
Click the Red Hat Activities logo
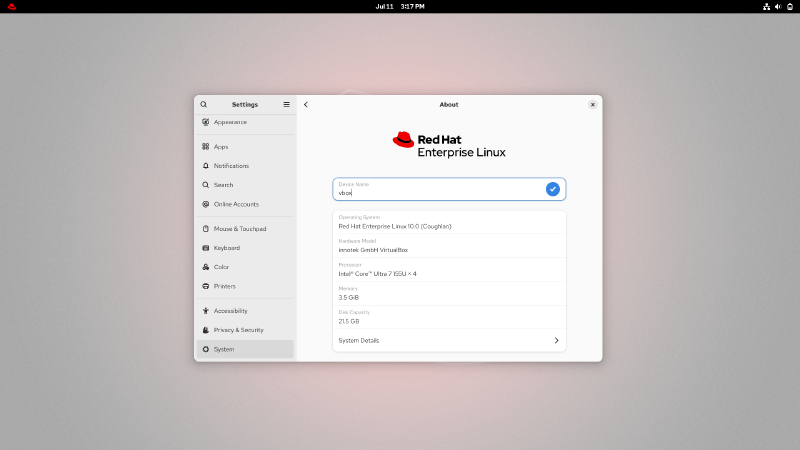click(x=11, y=6)
